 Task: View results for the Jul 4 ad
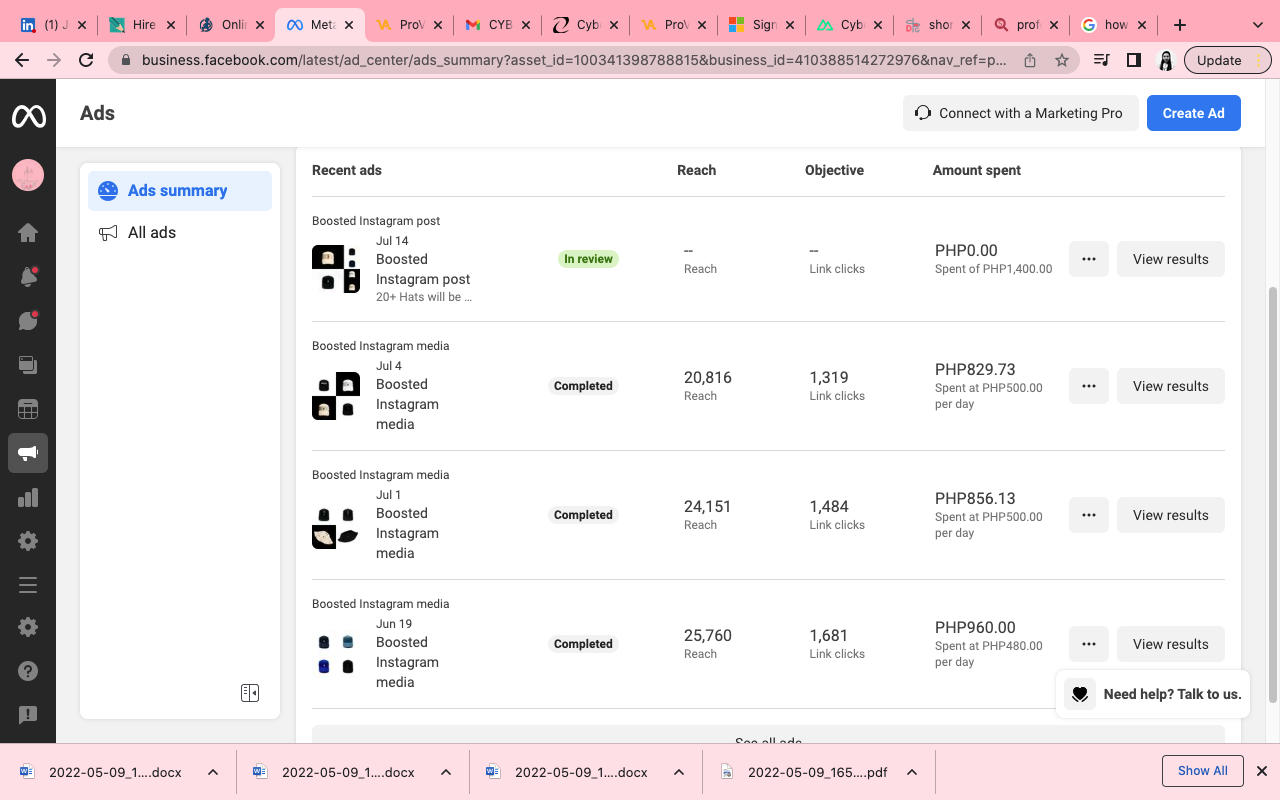pos(1171,386)
